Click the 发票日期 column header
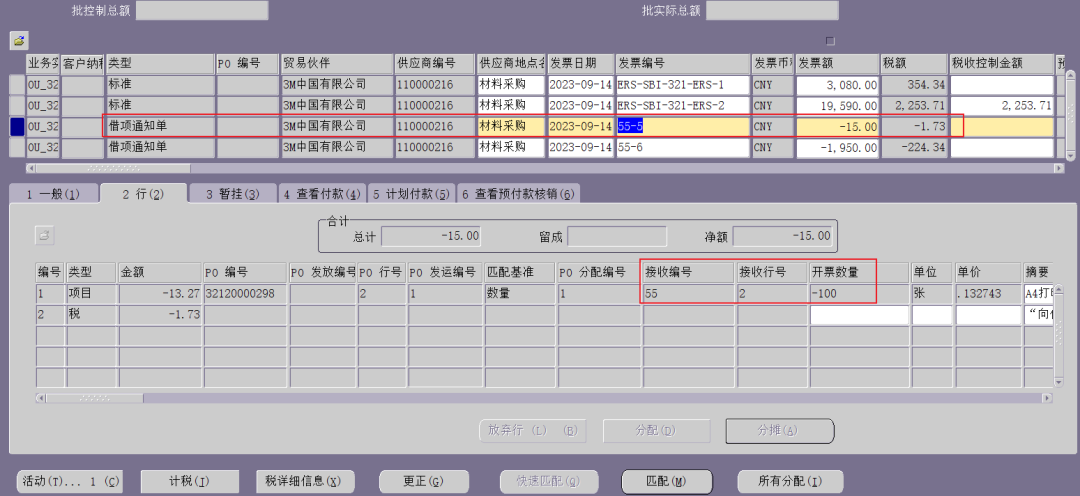The image size is (1080, 496). tap(580, 63)
